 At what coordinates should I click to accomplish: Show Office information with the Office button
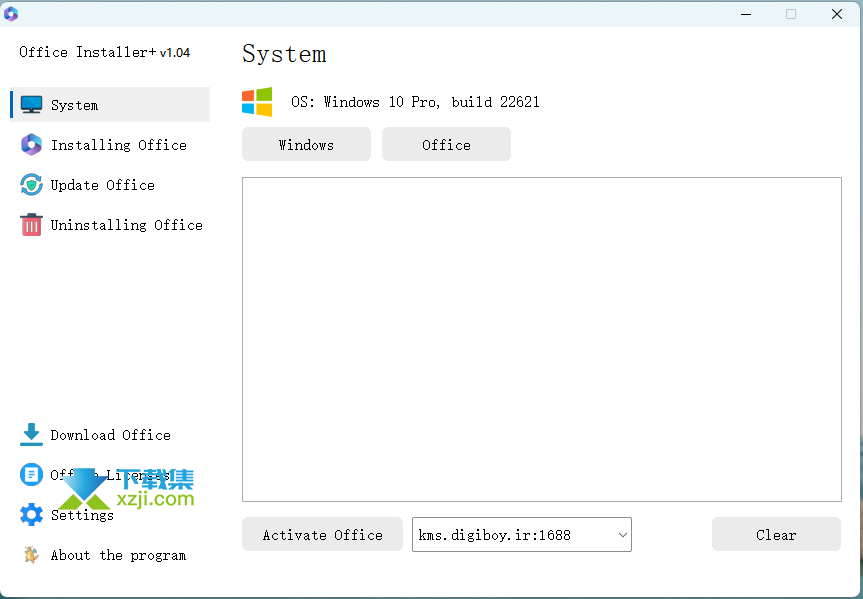click(x=446, y=144)
